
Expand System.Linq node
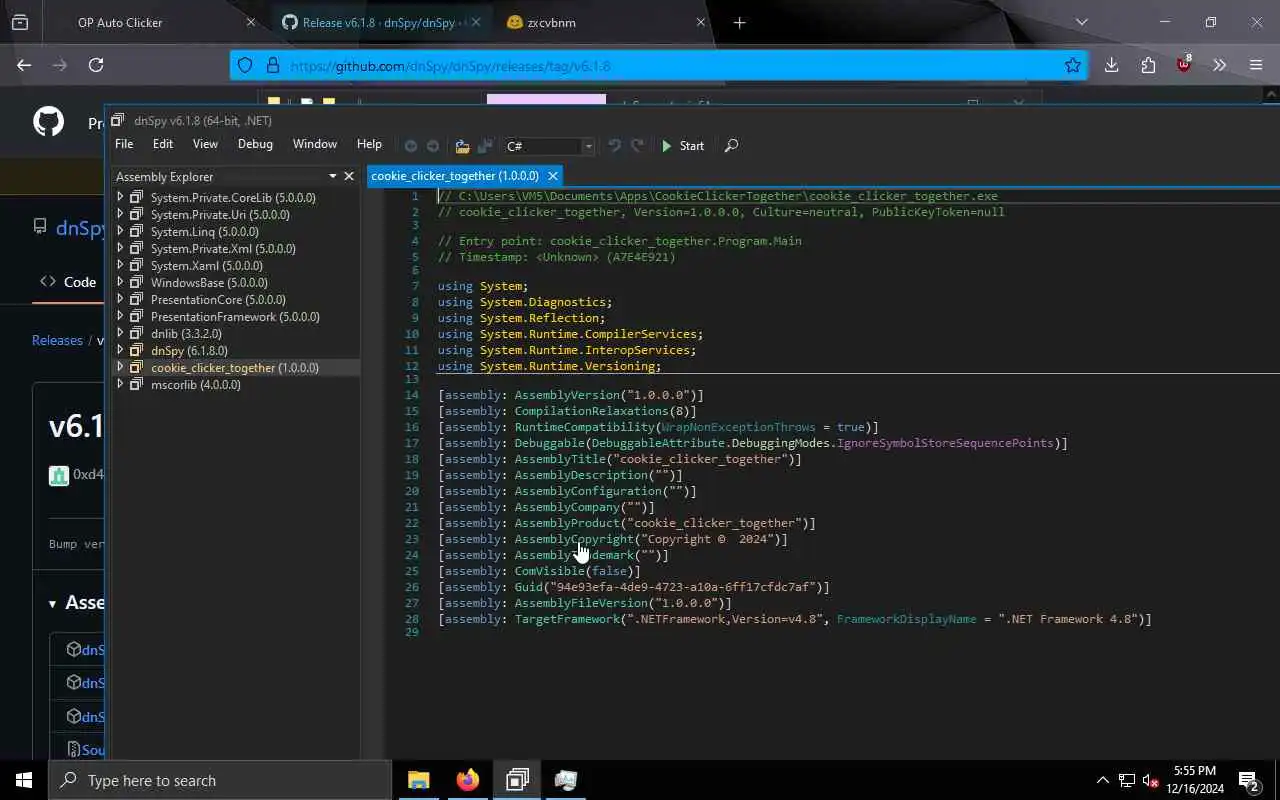pos(120,232)
